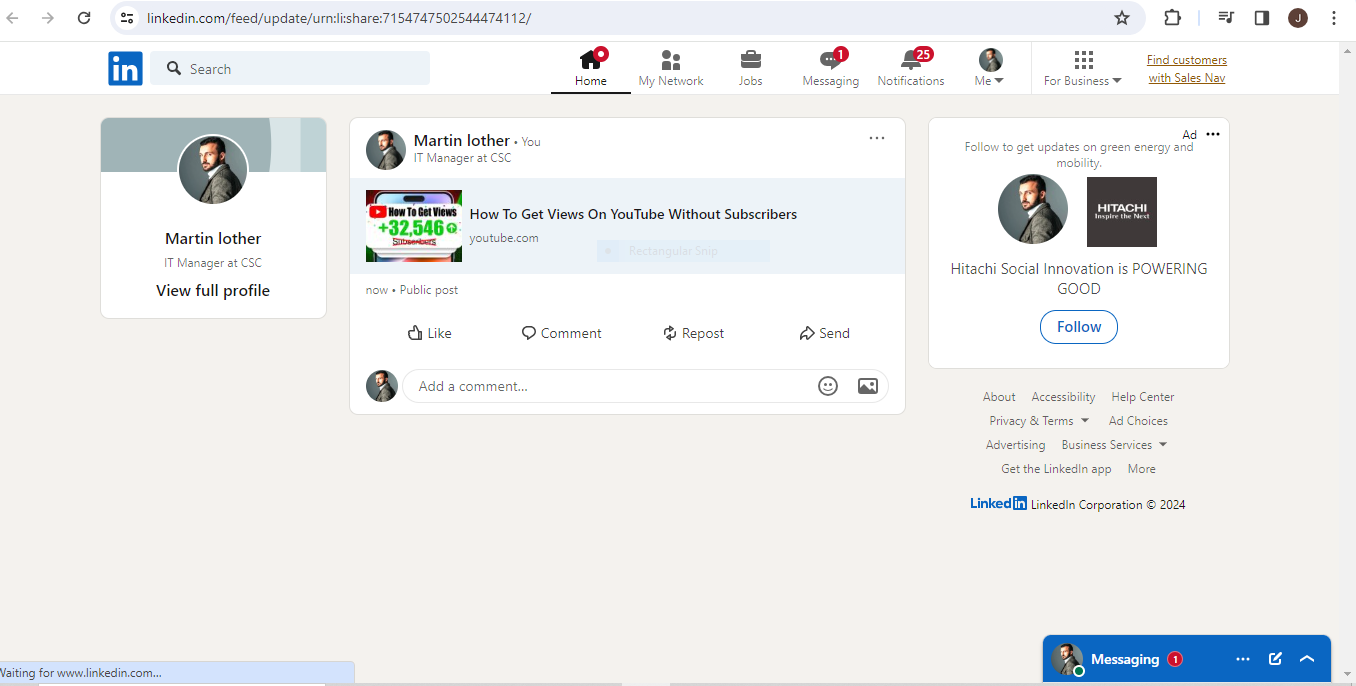Toggle the Chrome side panel icon
Image resolution: width=1356 pixels, height=686 pixels.
[1262, 18]
